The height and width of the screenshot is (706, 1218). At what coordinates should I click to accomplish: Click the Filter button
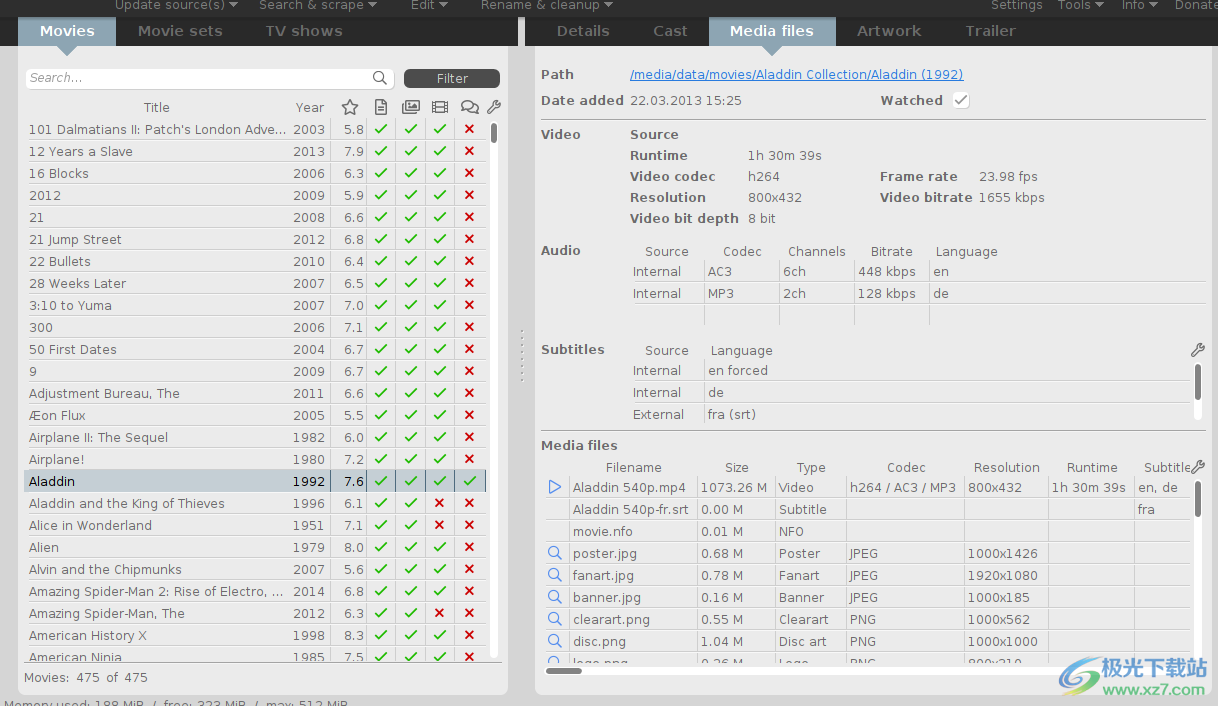[x=452, y=78]
